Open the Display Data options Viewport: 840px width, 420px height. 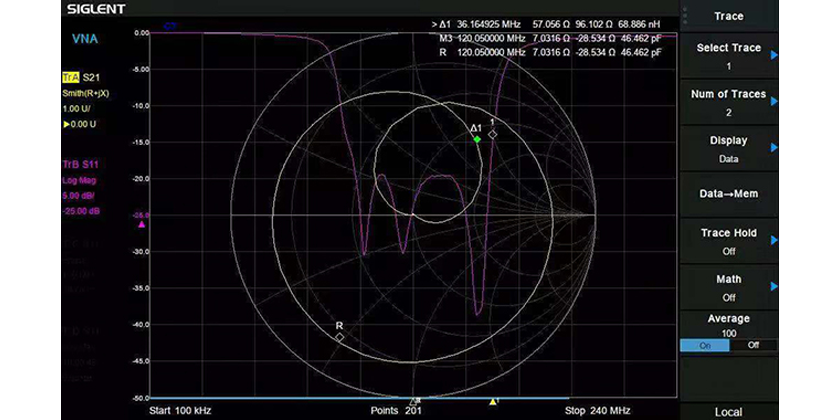[728, 149]
